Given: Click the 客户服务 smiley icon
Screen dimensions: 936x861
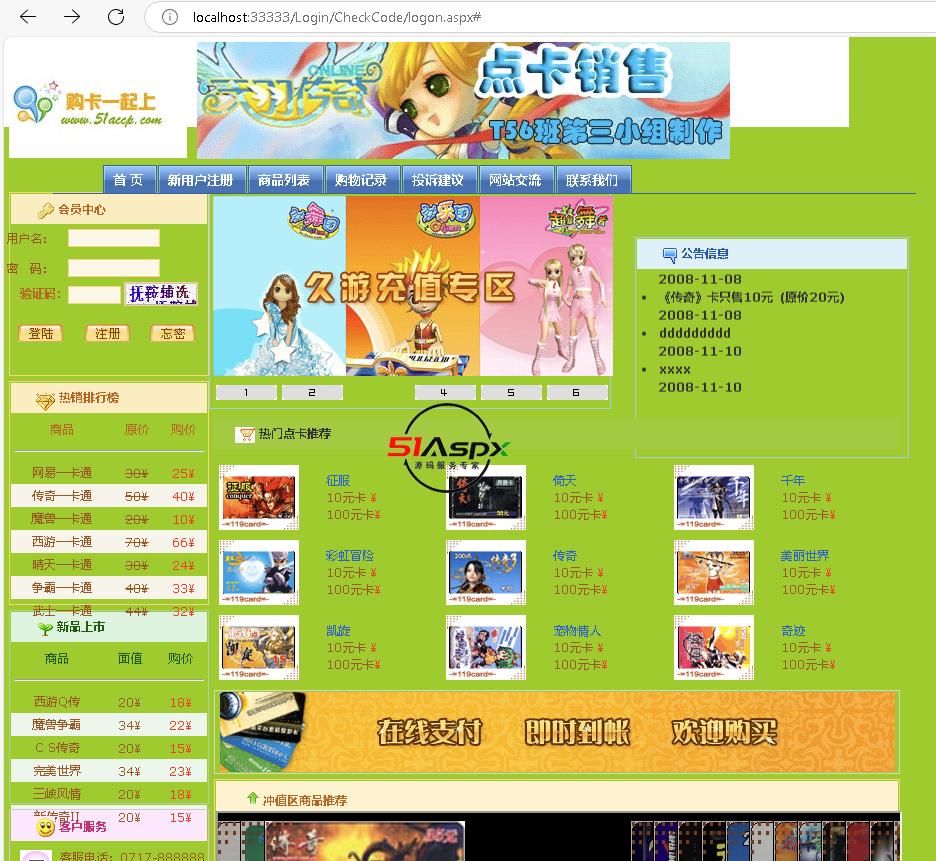Looking at the screenshot, I should click(x=45, y=828).
